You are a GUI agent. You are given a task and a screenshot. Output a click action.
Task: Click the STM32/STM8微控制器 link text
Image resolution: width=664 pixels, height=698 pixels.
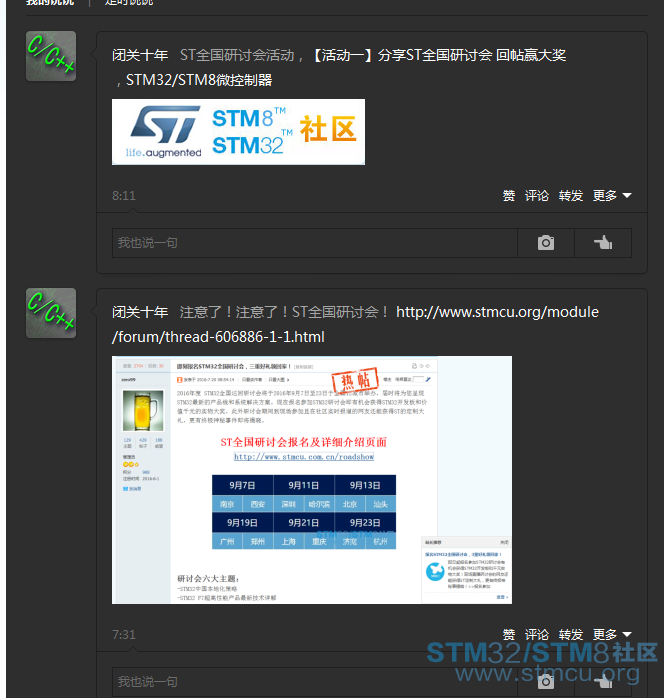[x=199, y=80]
